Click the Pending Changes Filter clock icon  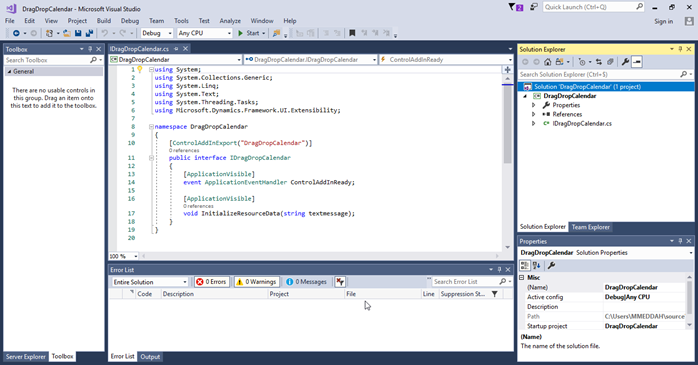582,62
